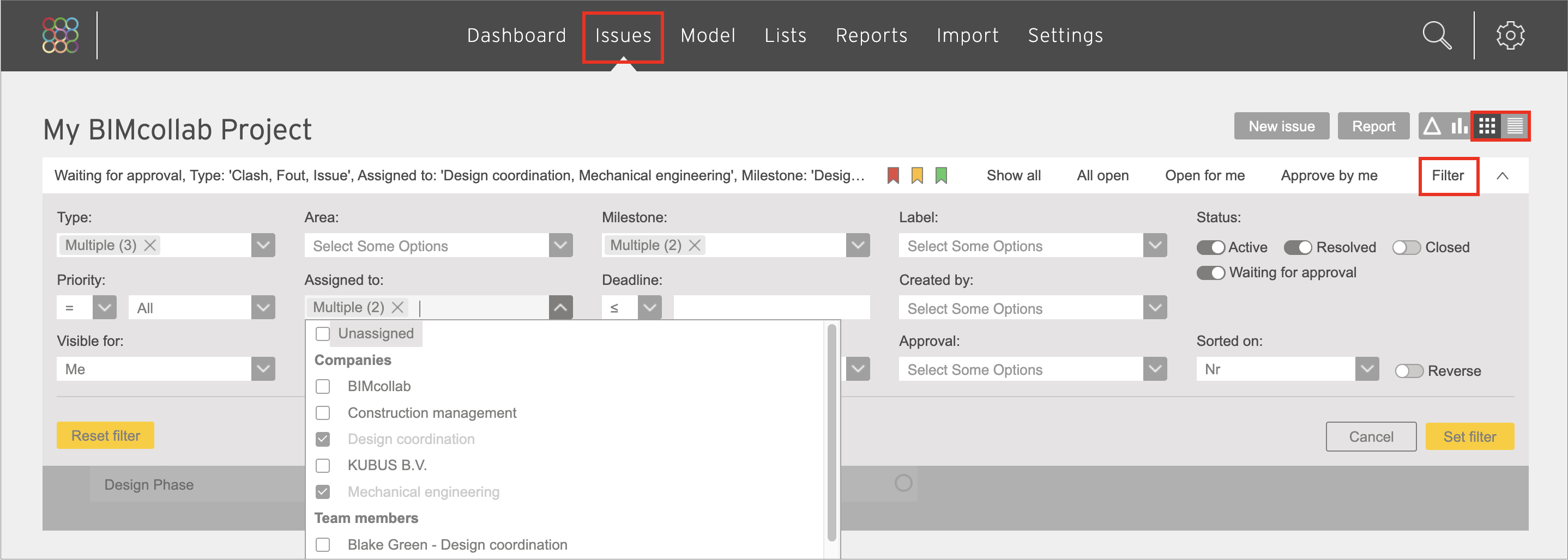Click the Assigned to dropdown list scrollbar

(x=831, y=433)
